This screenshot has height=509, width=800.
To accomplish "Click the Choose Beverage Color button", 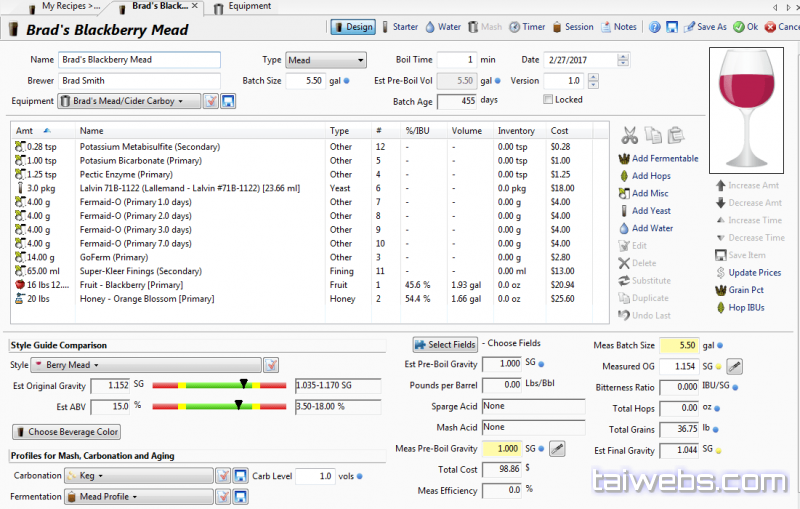I will pyautogui.click(x=67, y=432).
